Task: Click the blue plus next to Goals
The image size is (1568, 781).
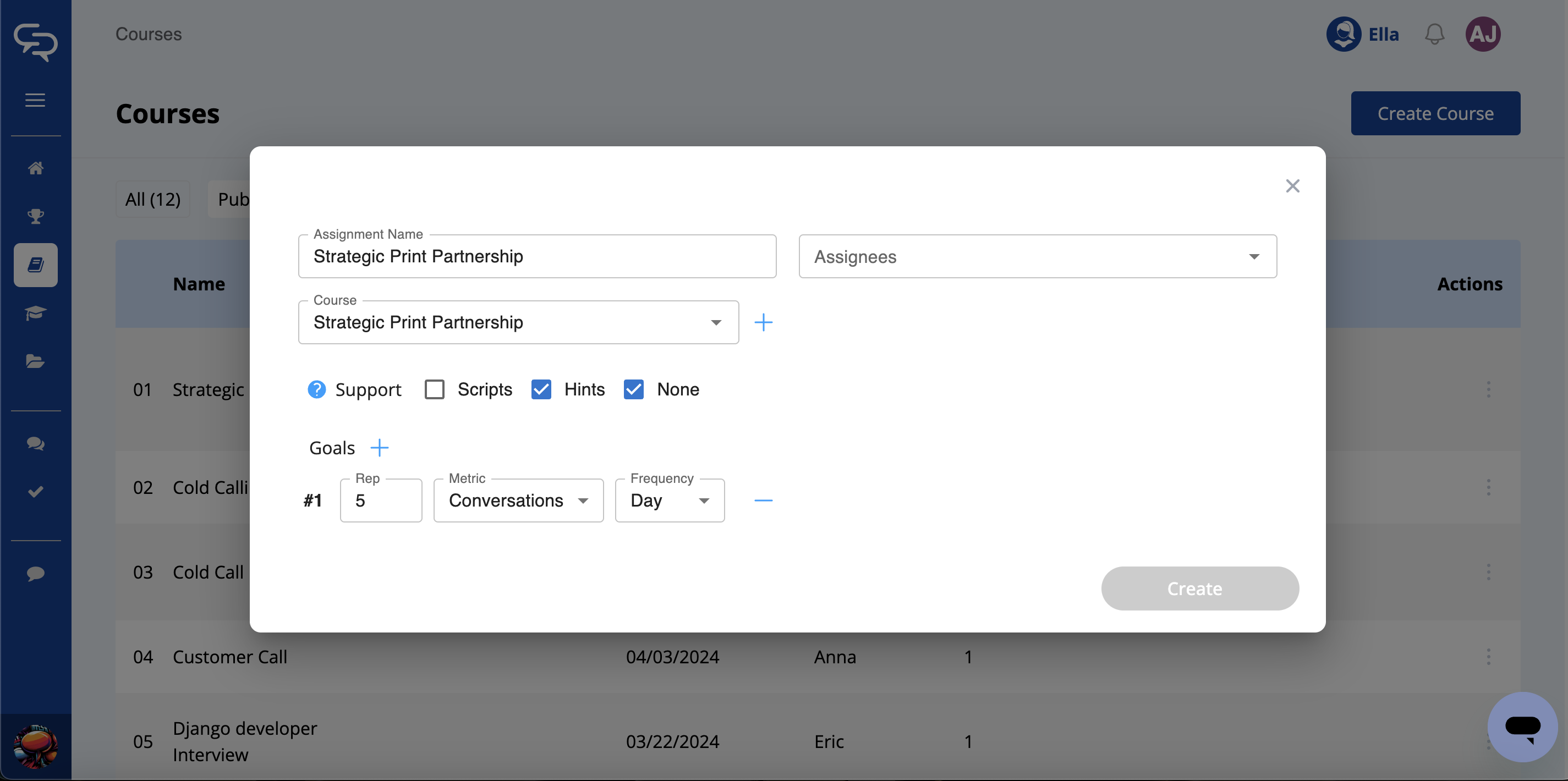Action: 379,448
